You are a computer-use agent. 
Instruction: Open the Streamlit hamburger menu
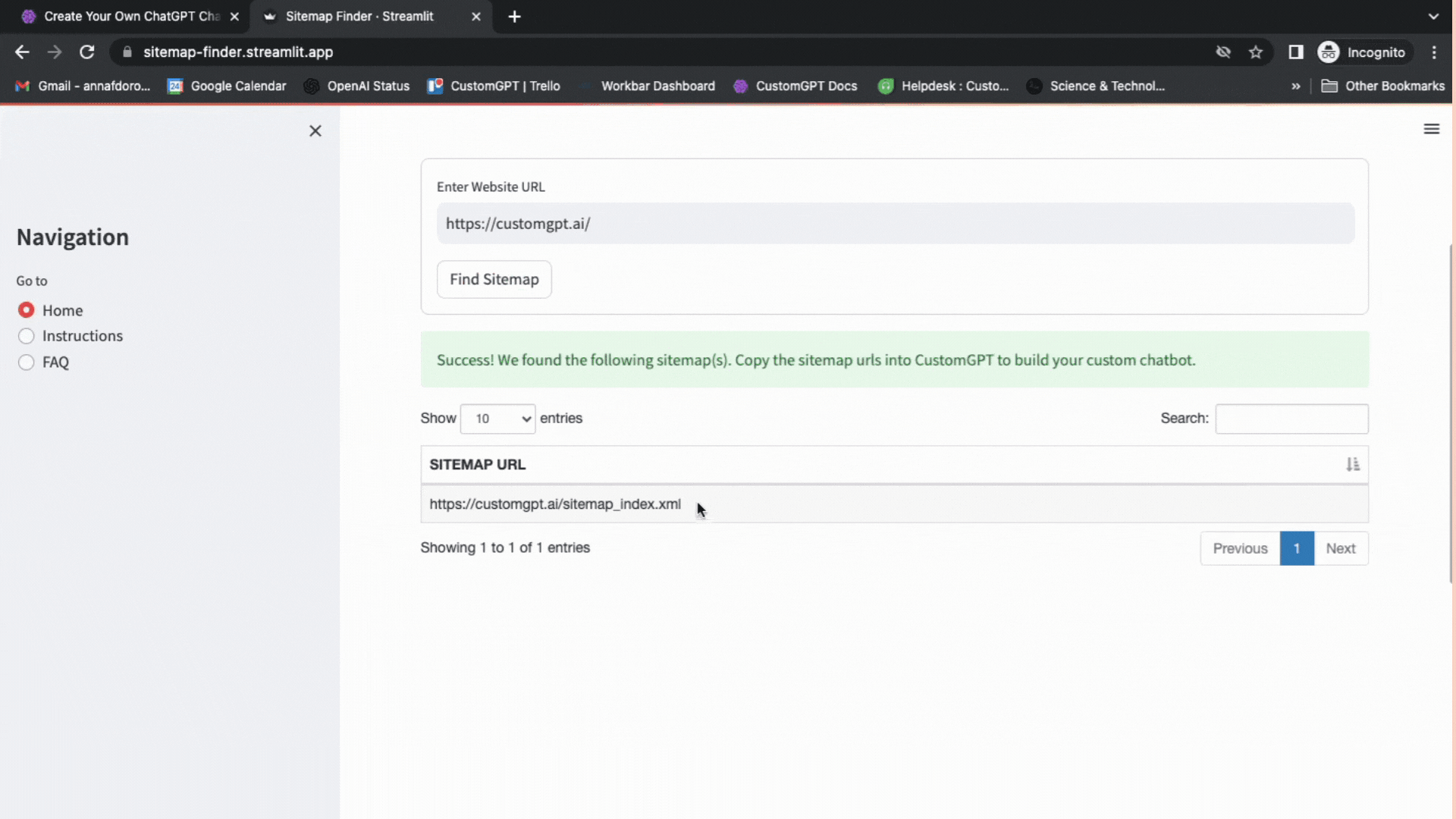click(x=1431, y=129)
